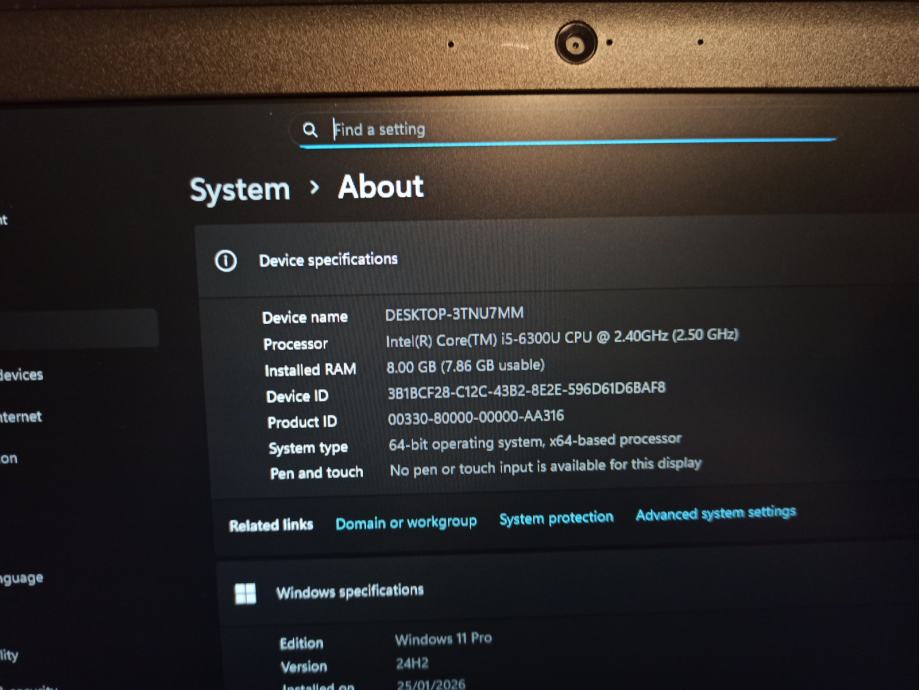Click the Processor label
919x690 pixels.
[x=295, y=344]
